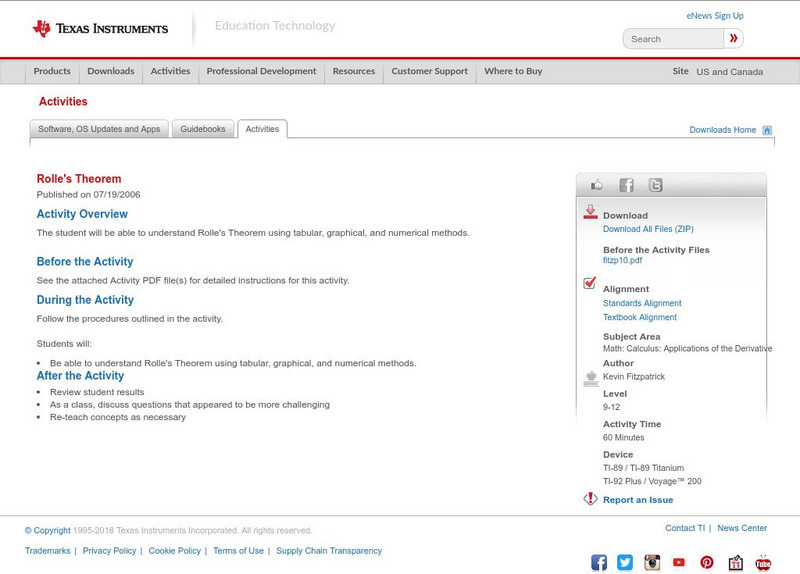
Task: Click the Author stamp icon
Action: (591, 379)
